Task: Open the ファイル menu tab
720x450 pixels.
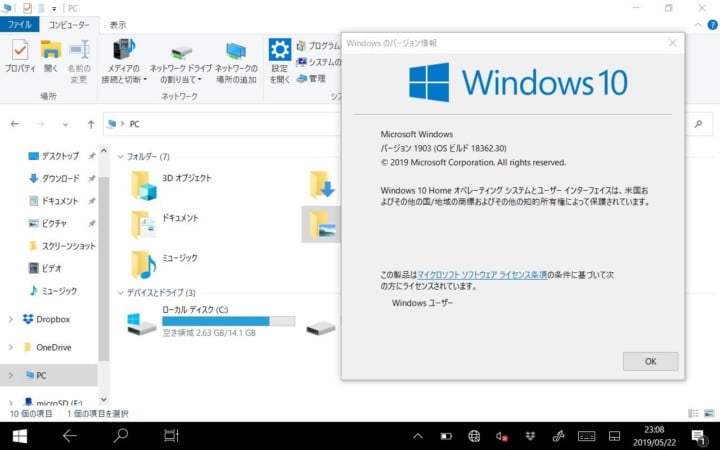Action: coord(22,24)
